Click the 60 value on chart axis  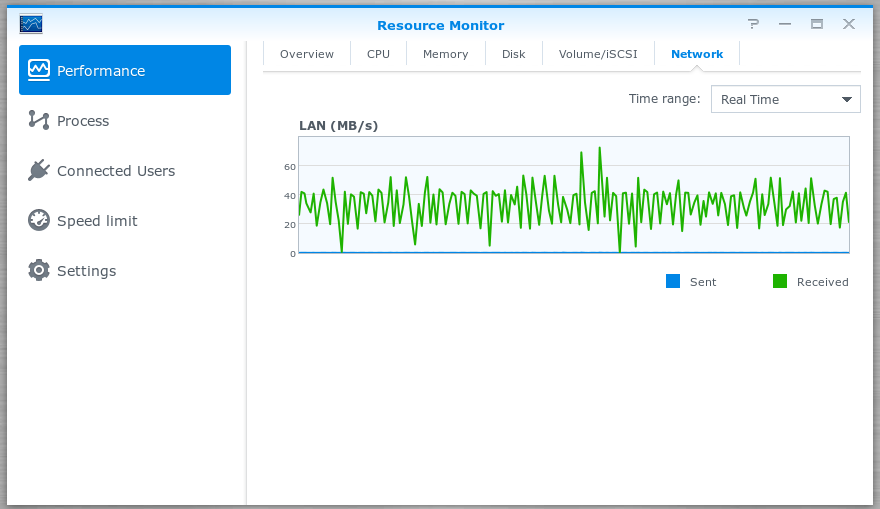click(x=290, y=167)
